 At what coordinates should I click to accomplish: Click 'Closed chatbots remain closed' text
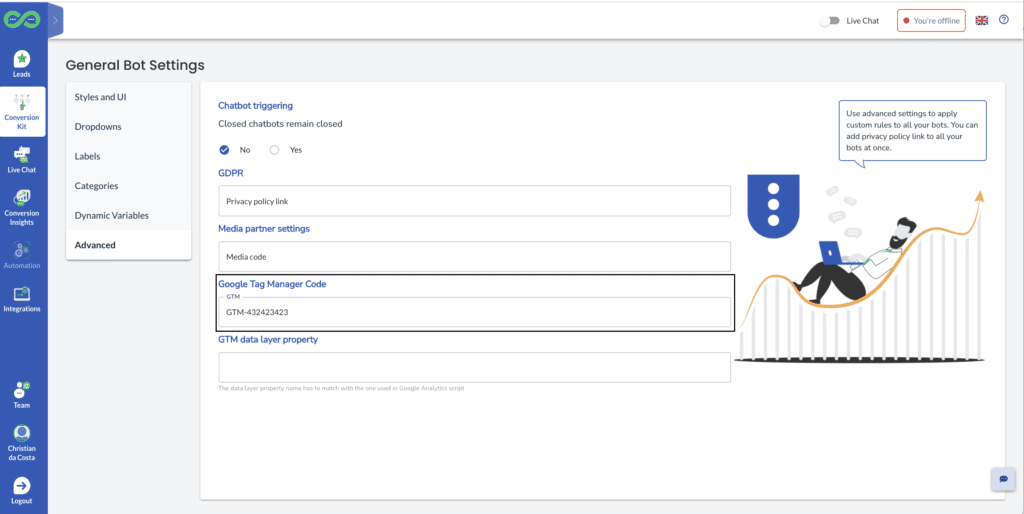click(x=280, y=123)
